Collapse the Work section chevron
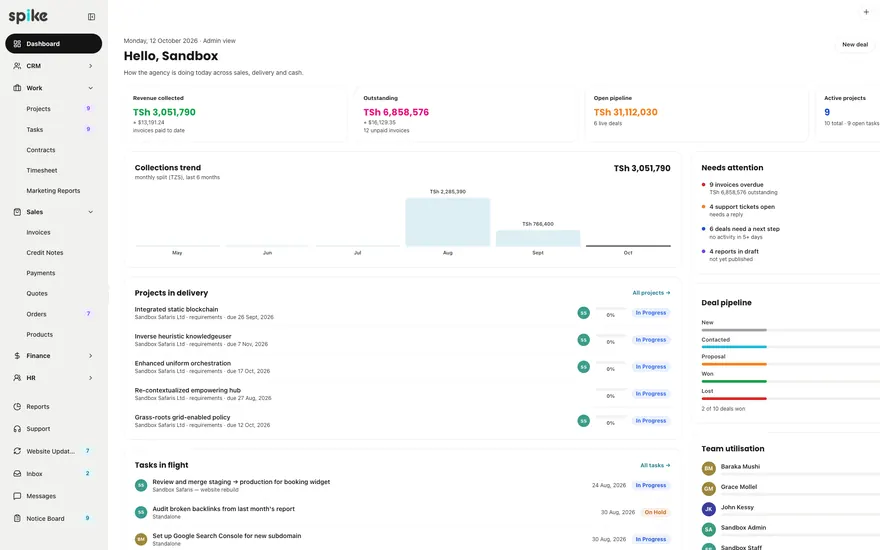880x550 pixels. [x=91, y=88]
